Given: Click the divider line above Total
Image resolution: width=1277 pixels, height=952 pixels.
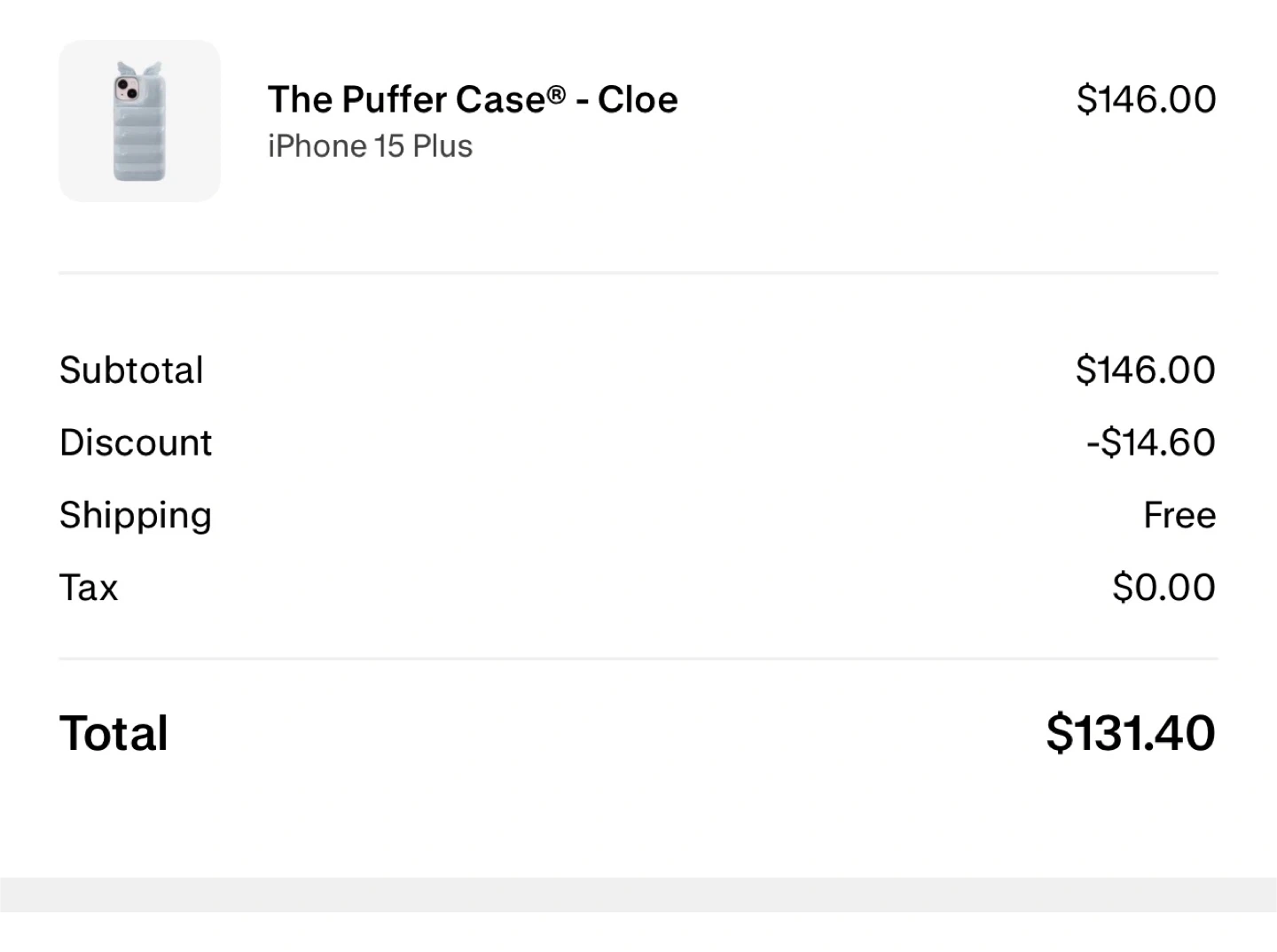Looking at the screenshot, I should (638, 659).
